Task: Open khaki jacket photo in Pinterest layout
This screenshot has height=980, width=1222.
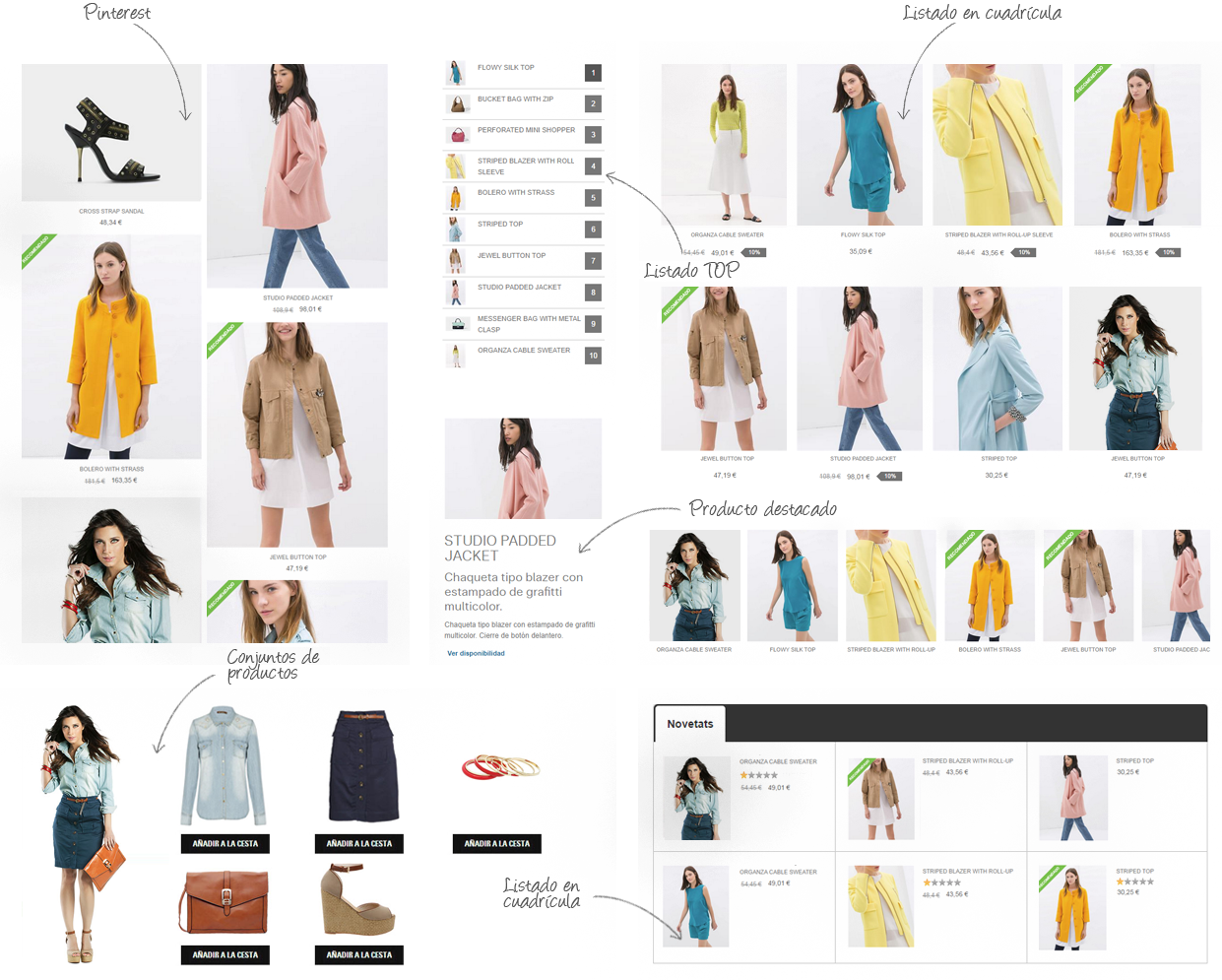Action: tap(297, 434)
